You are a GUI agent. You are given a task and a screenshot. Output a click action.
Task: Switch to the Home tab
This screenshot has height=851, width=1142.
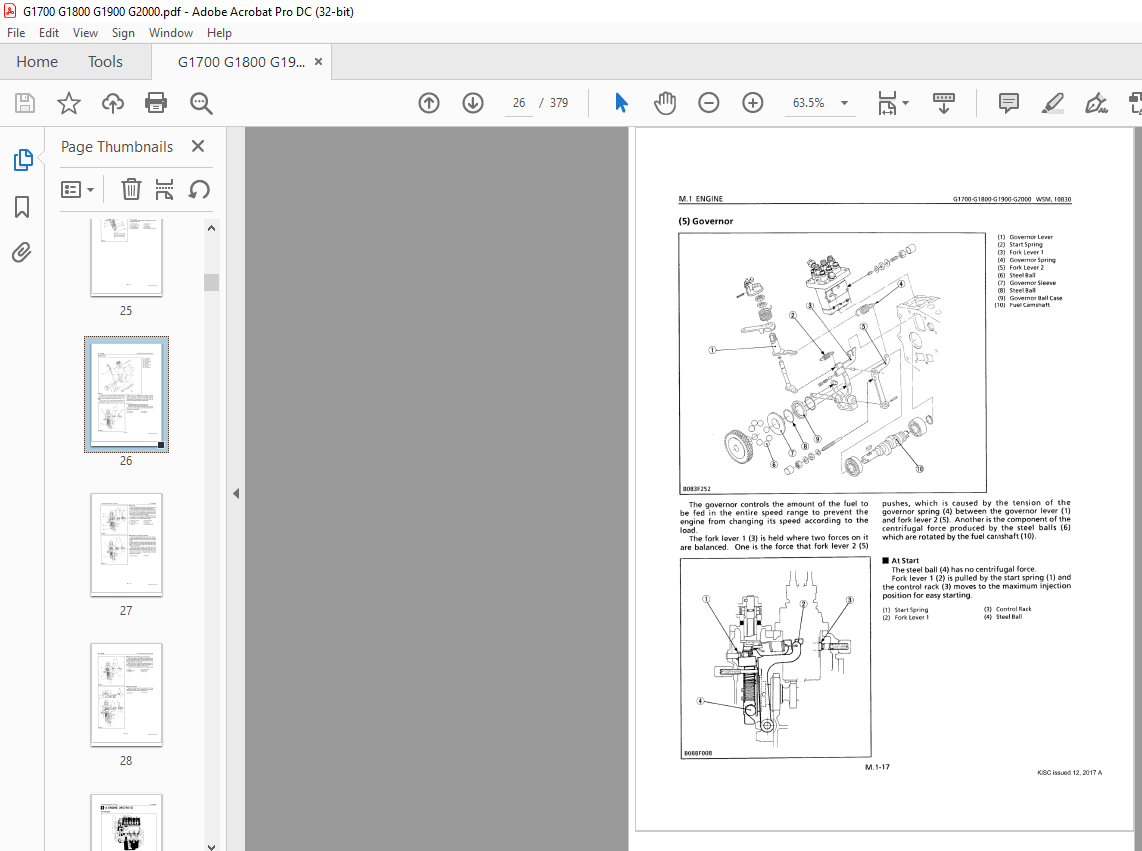pyautogui.click(x=37, y=62)
